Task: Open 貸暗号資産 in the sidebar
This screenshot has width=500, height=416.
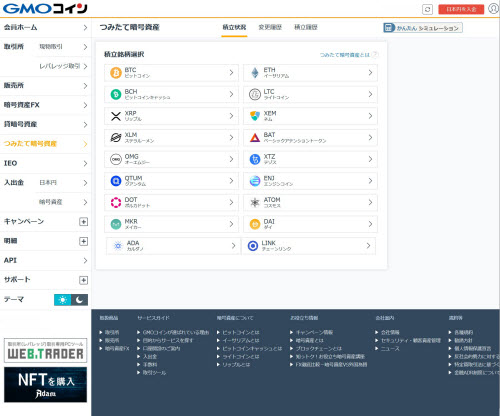Action: 45,124
